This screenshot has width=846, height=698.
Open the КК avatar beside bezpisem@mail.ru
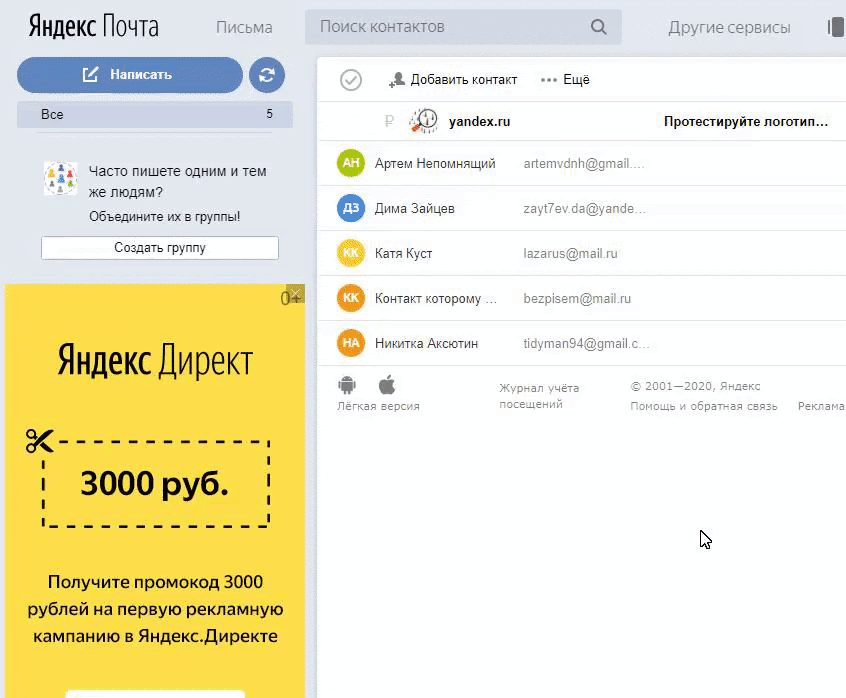(x=351, y=298)
